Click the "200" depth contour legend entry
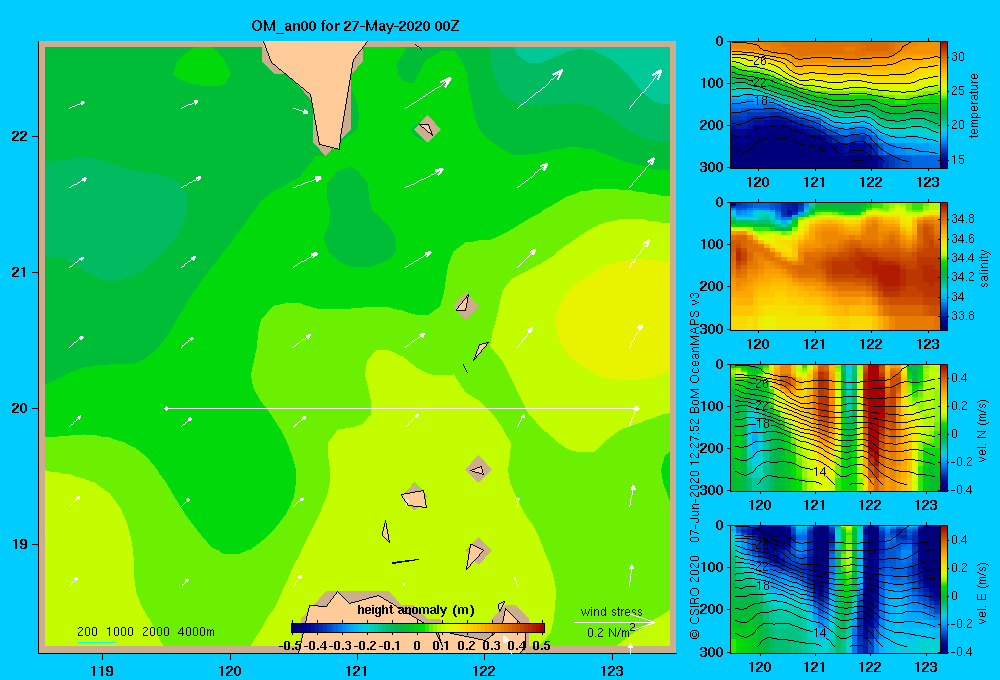Image resolution: width=1000 pixels, height=680 pixels. (x=87, y=632)
